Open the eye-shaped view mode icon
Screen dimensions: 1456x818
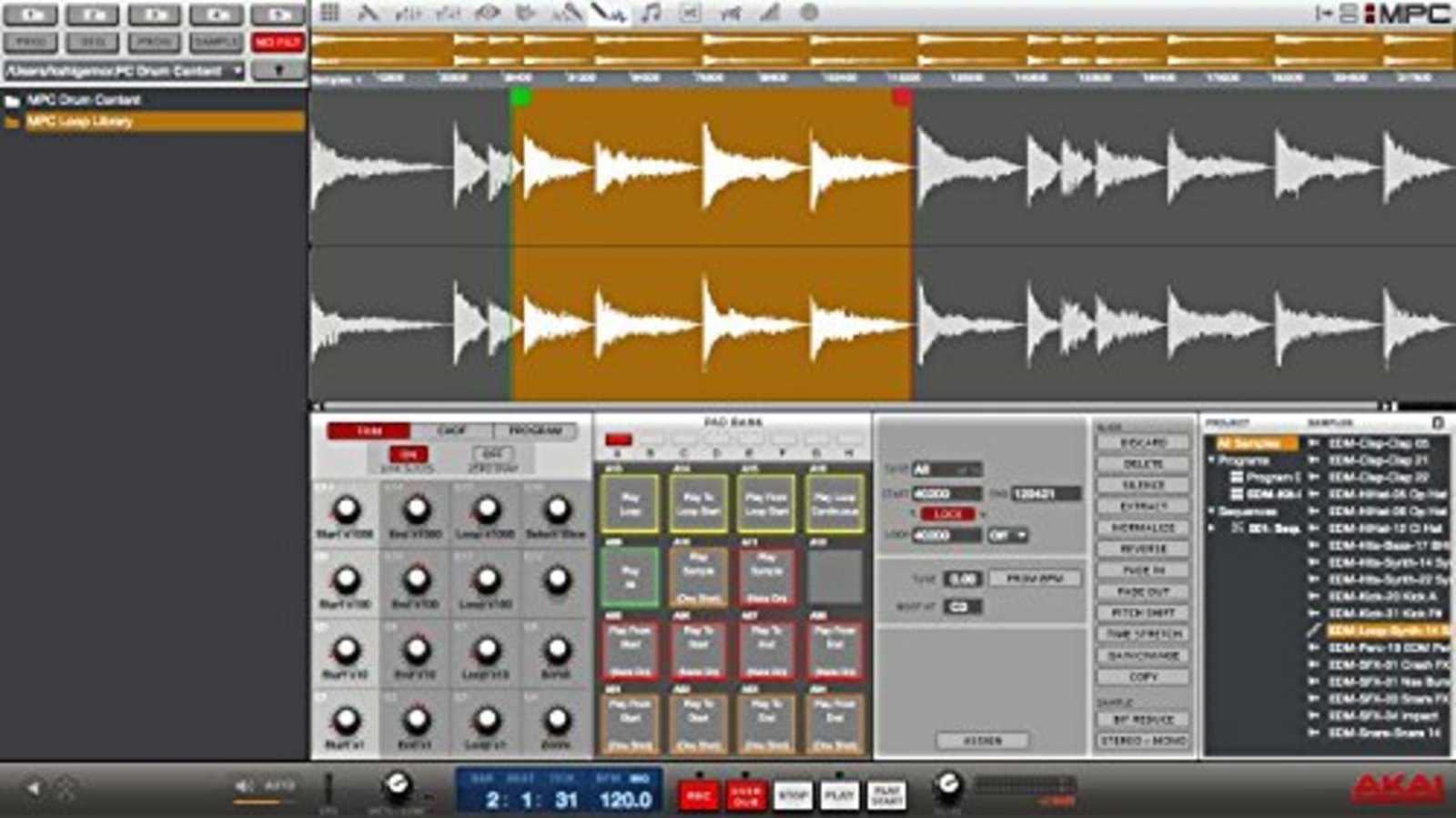pyautogui.click(x=488, y=13)
